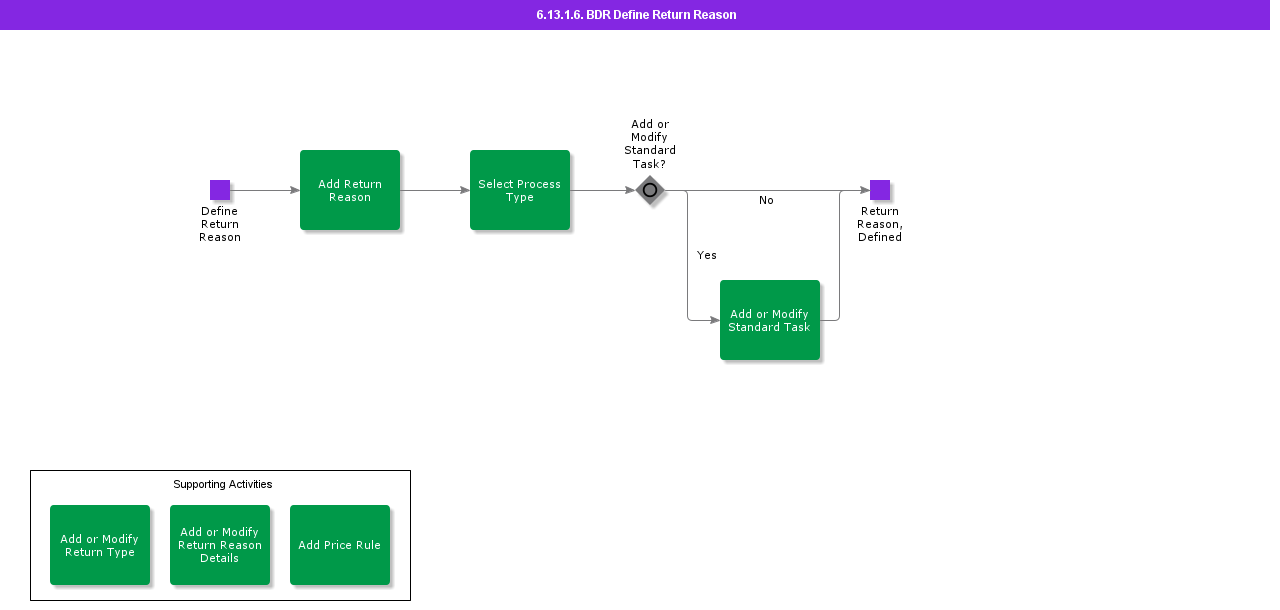1280x610 pixels.
Task: Select the Add or Modify Standard Task activity
Action: click(770, 320)
